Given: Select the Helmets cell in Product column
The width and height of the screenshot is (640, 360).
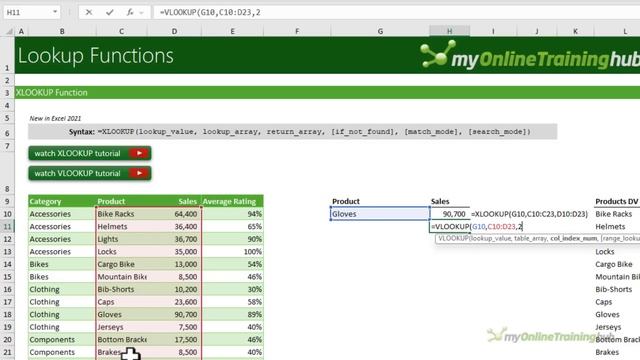Looking at the screenshot, I should tap(121, 227).
